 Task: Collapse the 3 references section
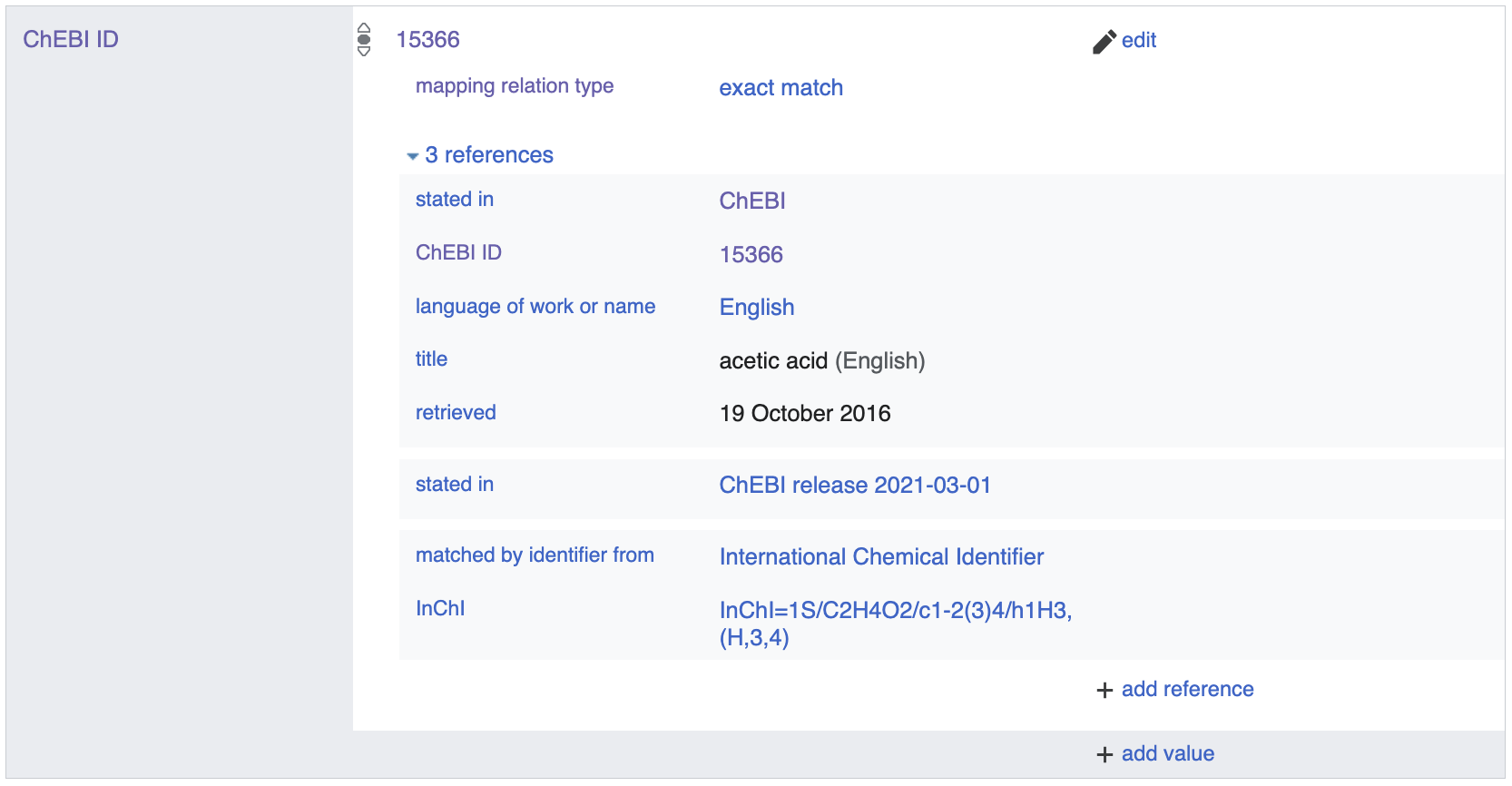pyautogui.click(x=413, y=156)
